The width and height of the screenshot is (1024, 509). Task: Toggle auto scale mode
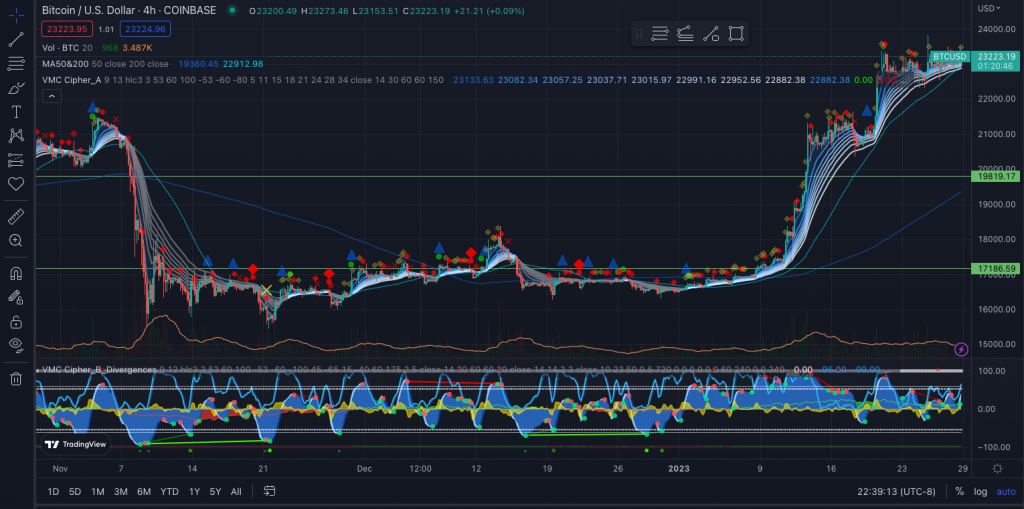pyautogui.click(x=1006, y=491)
